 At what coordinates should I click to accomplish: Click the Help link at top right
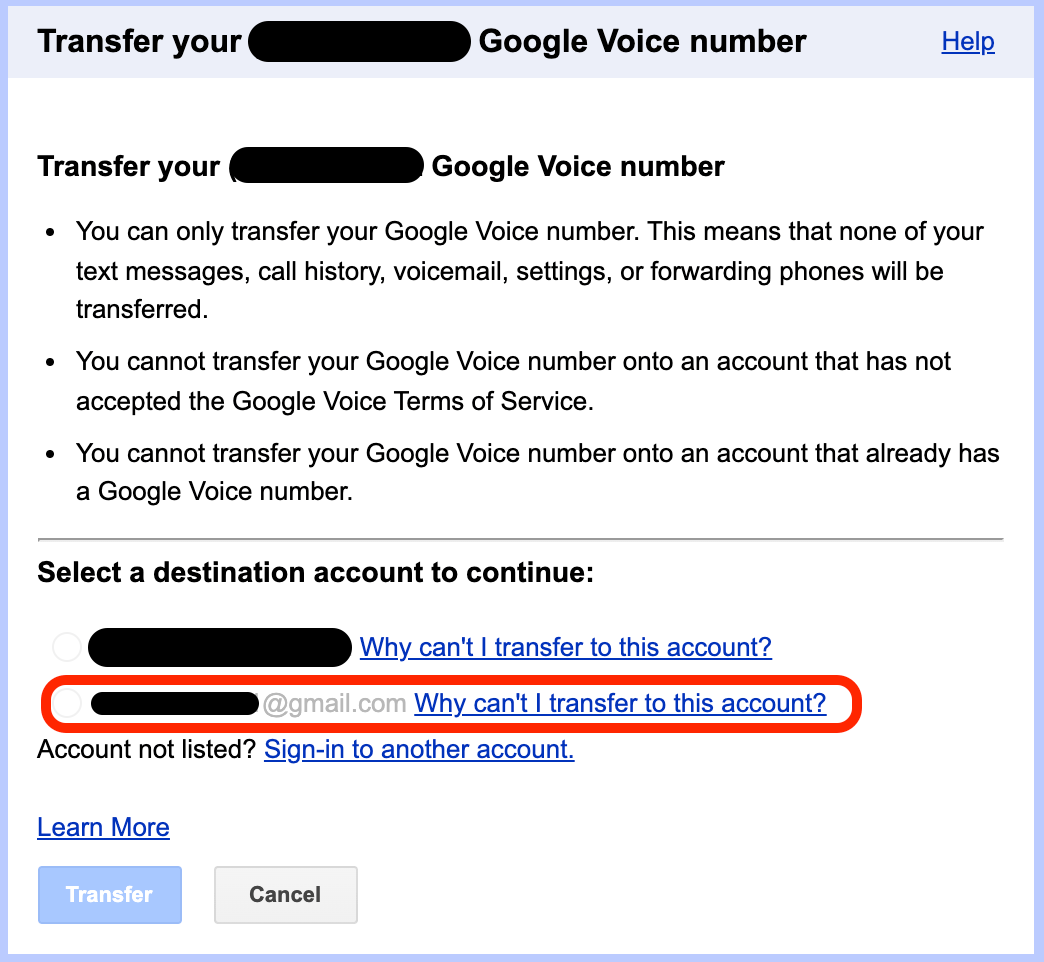point(967,42)
